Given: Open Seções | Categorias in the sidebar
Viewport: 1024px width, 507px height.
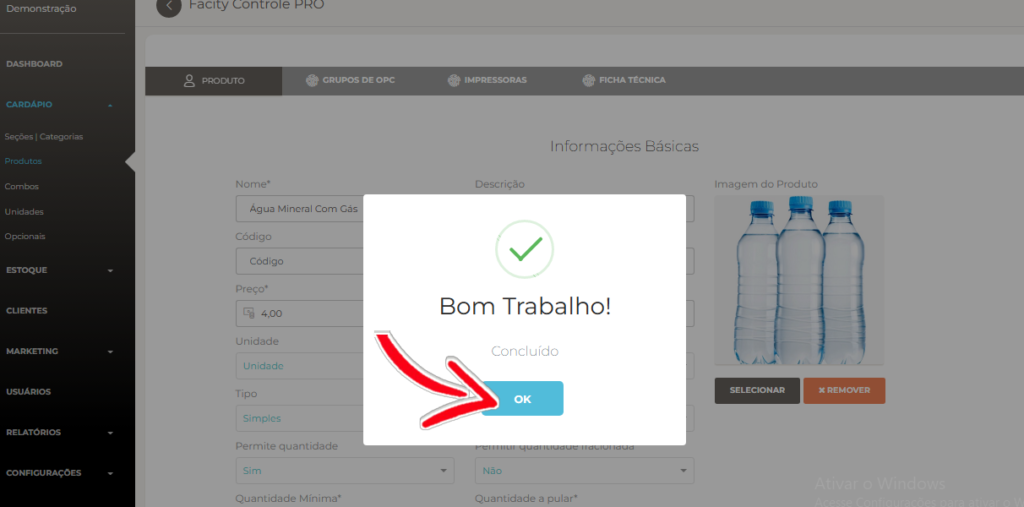Looking at the screenshot, I should [x=44, y=137].
